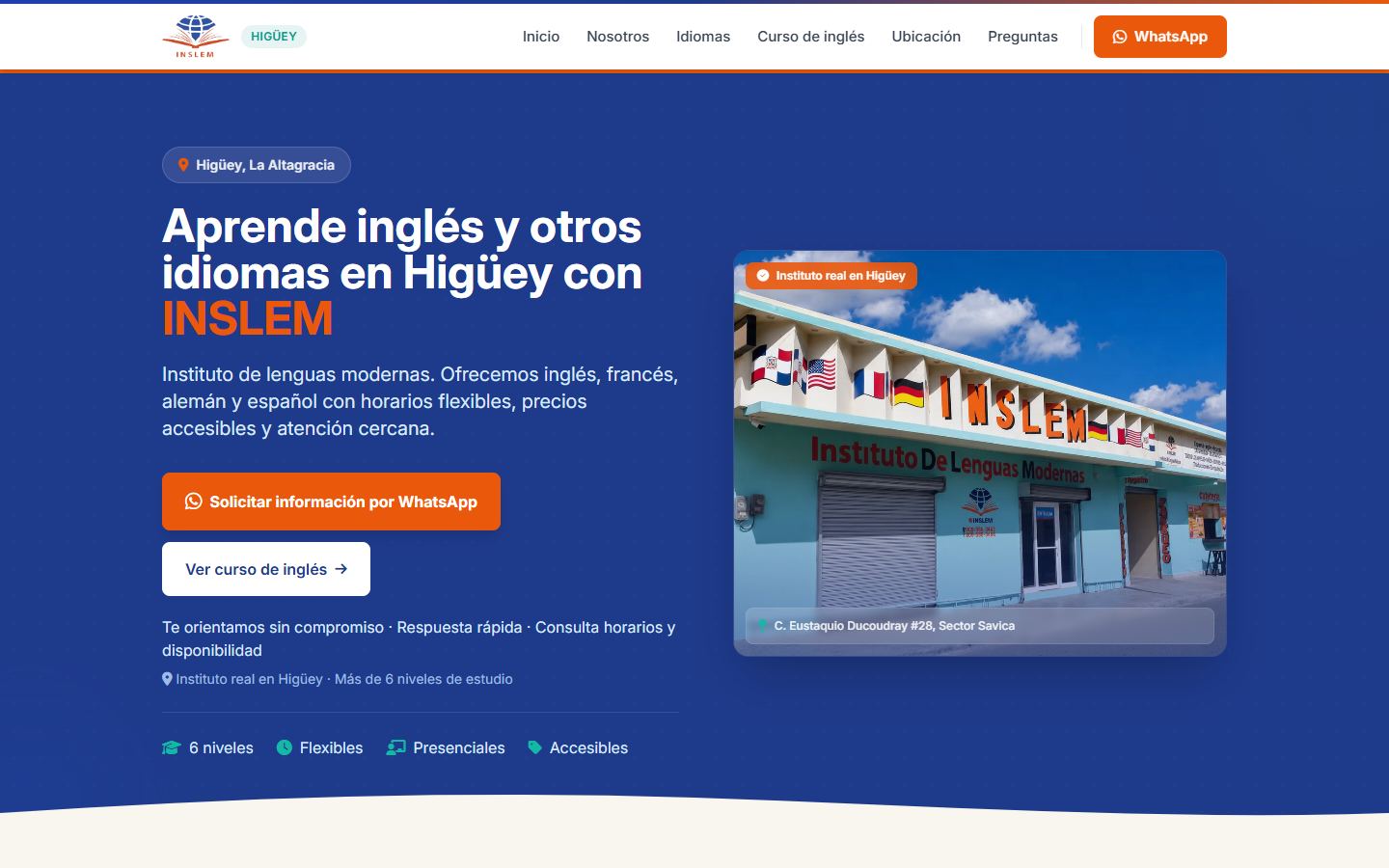Click checkmark icon in image badge
The width and height of the screenshot is (1389, 868).
click(x=763, y=276)
